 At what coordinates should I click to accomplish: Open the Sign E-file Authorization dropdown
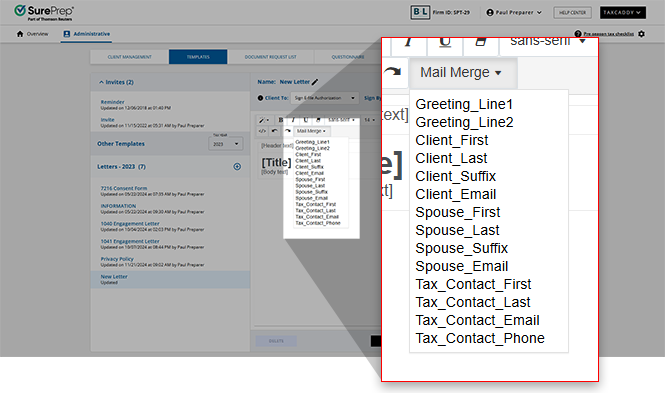click(x=325, y=98)
